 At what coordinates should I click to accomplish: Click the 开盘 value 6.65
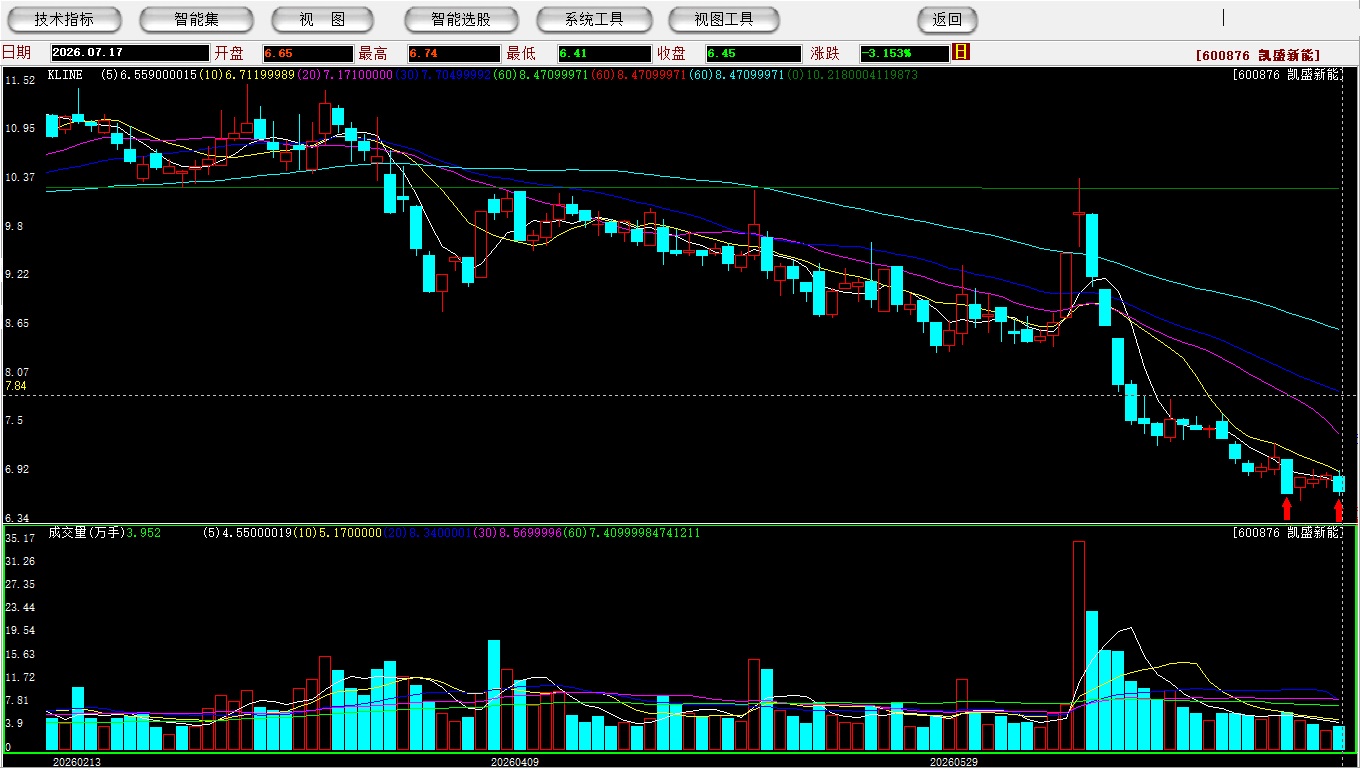pos(308,53)
